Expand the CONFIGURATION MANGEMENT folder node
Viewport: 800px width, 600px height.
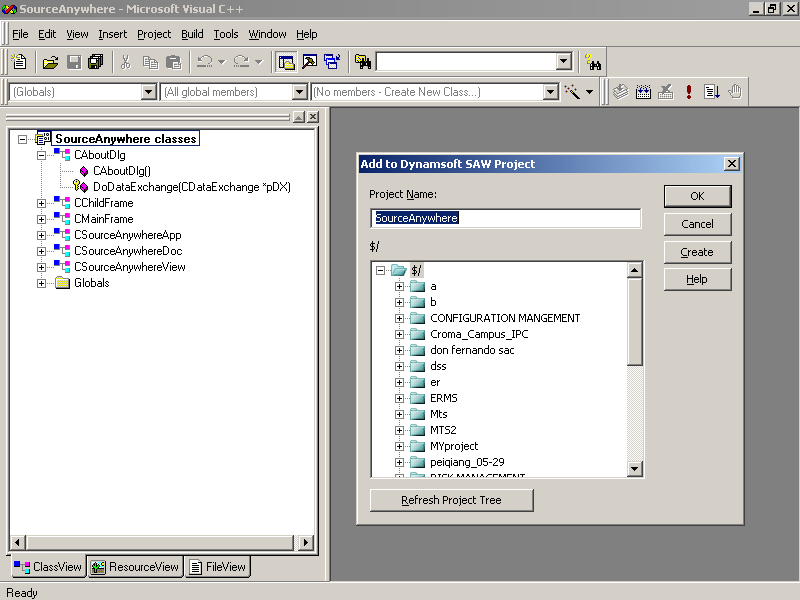(x=399, y=318)
